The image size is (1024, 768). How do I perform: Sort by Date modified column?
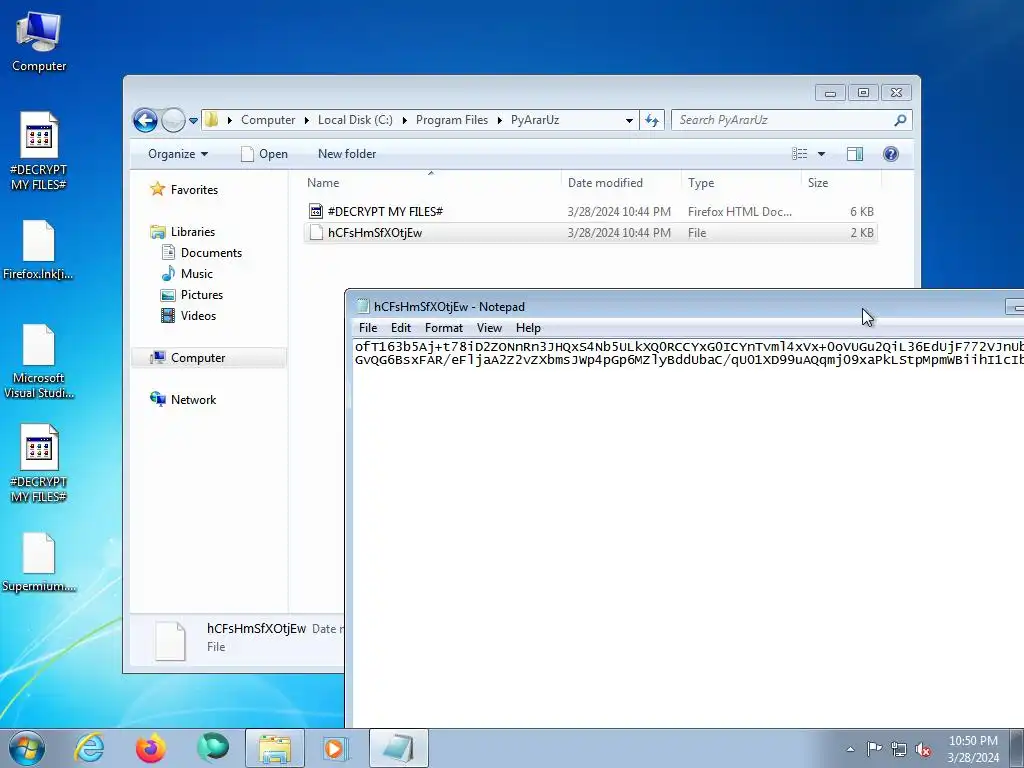pos(621,183)
